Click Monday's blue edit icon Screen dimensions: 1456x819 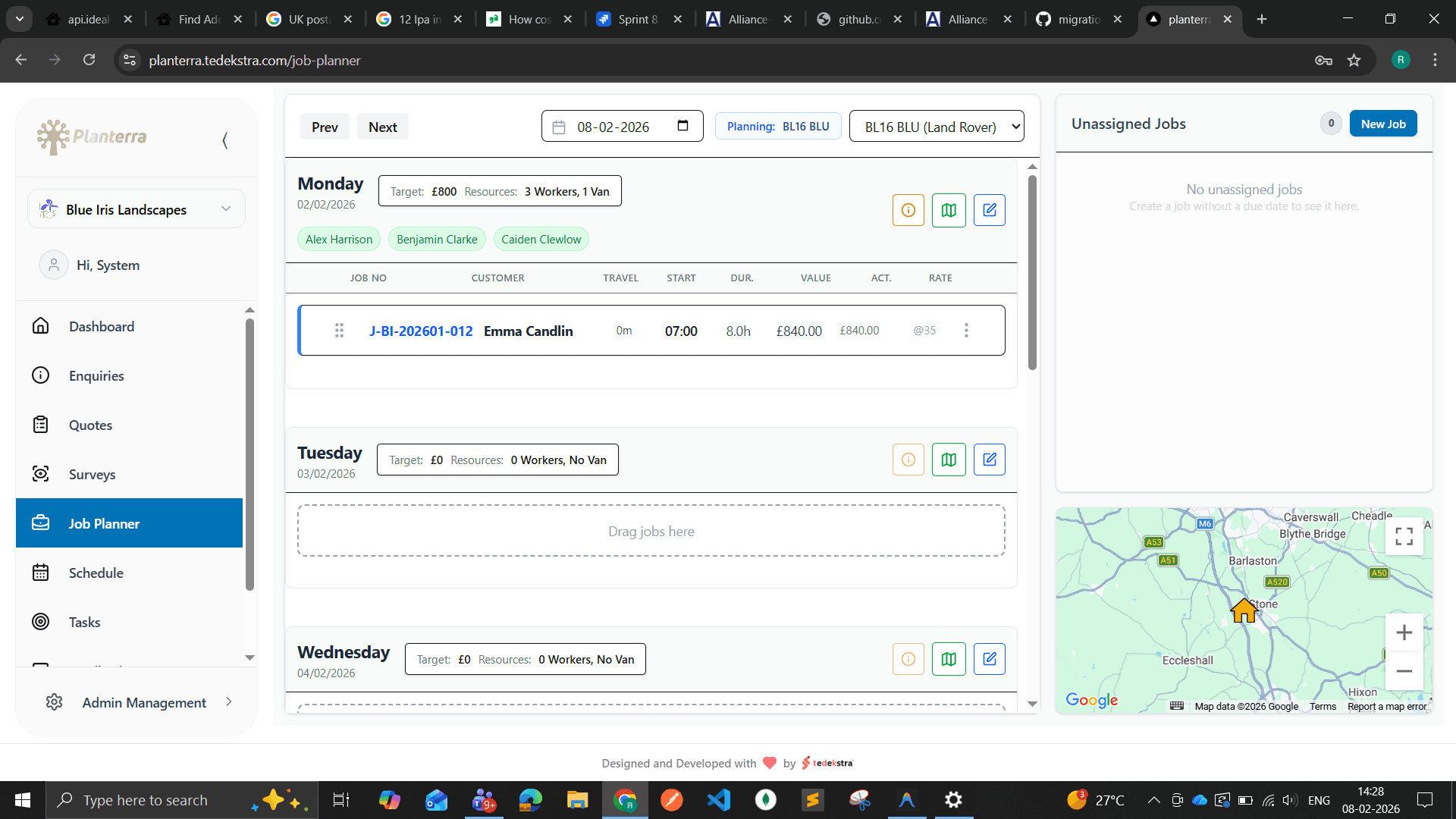click(990, 210)
